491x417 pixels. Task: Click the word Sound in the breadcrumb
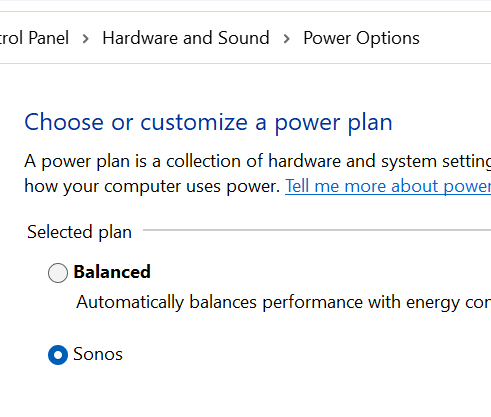pos(244,38)
